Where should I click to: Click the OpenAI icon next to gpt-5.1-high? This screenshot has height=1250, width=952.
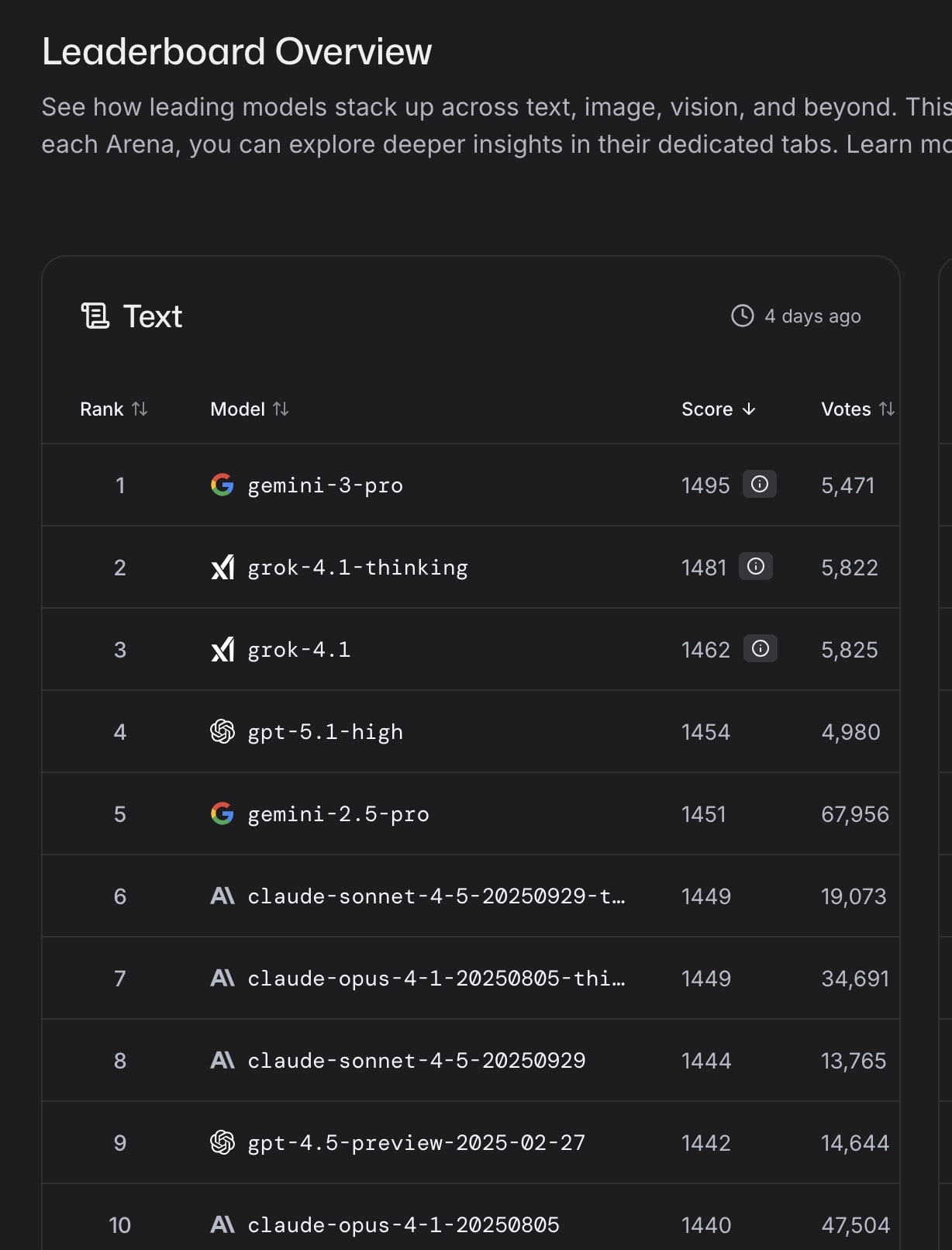click(222, 731)
